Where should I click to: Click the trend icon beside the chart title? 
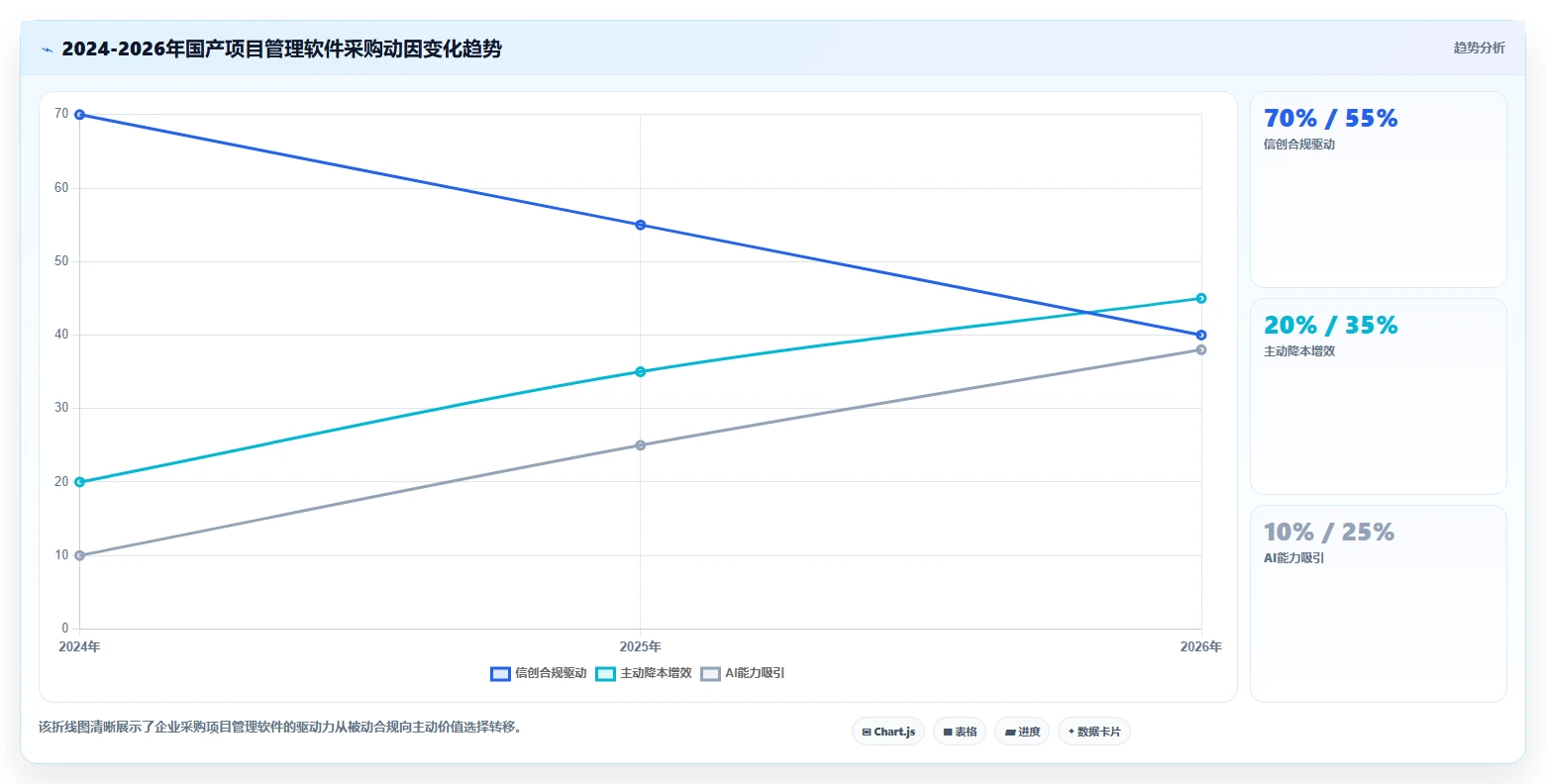pos(47,49)
